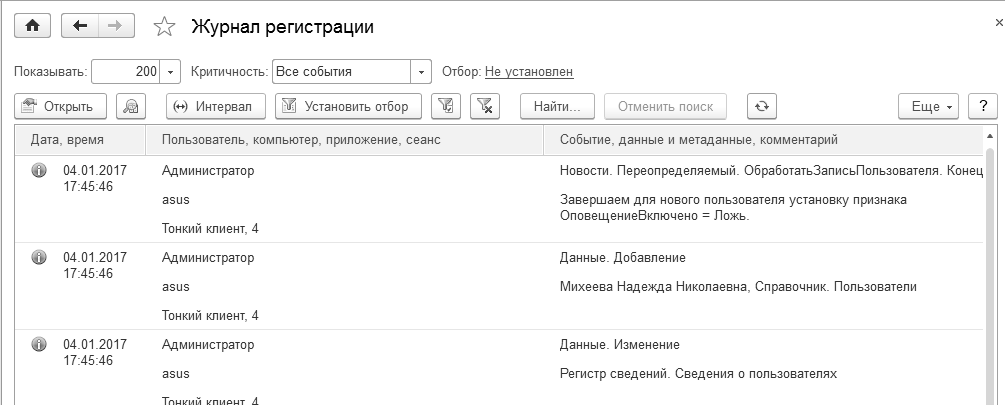Click the Не установлен filter link
This screenshot has width=1005, height=405.
[529, 72]
